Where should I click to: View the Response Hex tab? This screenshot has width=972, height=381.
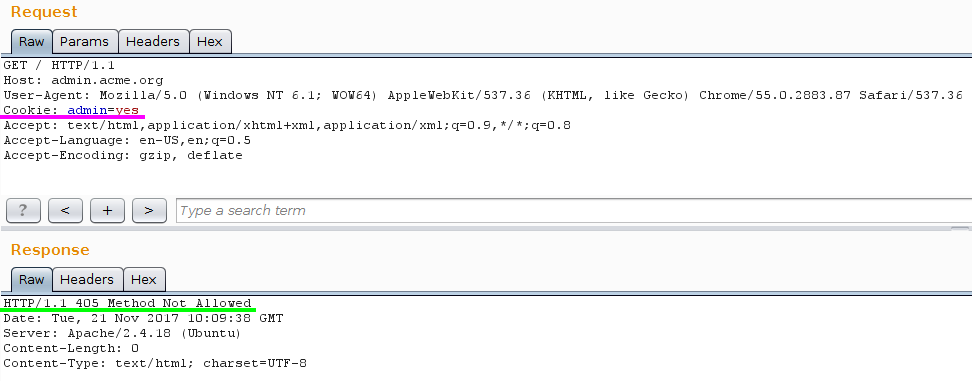click(x=144, y=279)
